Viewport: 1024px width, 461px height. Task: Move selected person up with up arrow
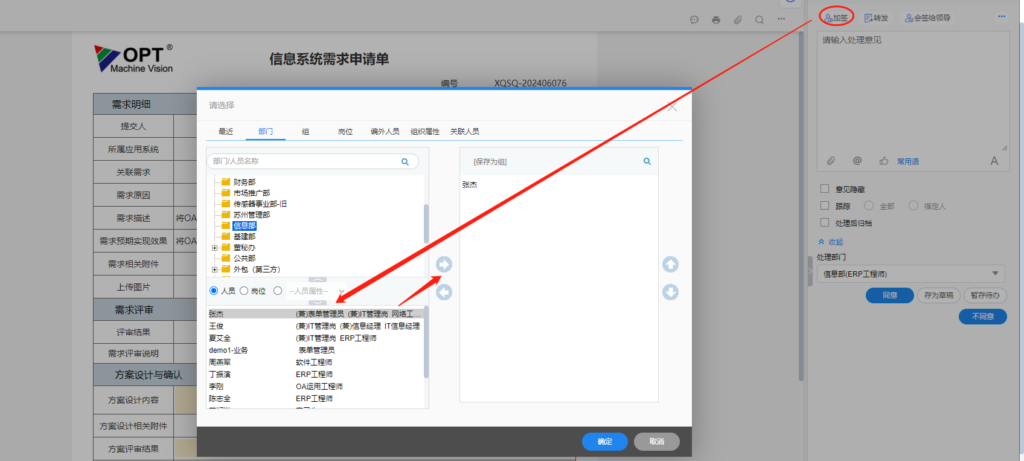pyautogui.click(x=671, y=264)
